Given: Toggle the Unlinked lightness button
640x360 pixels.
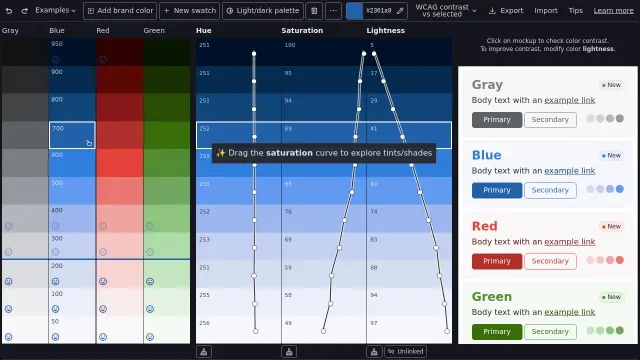Looking at the screenshot, I should [405, 351].
